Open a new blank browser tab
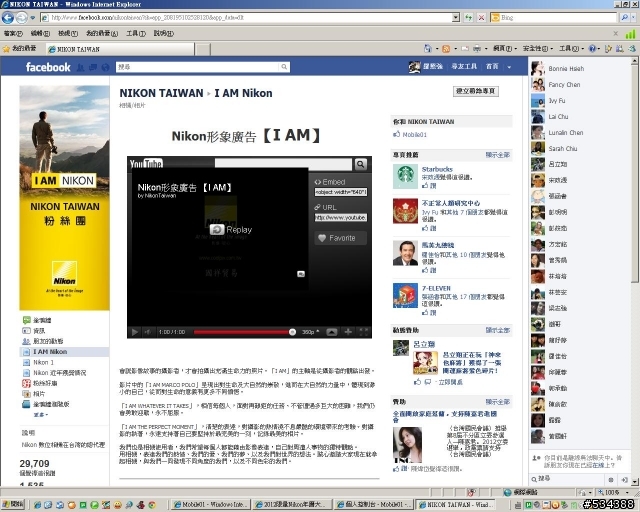 tap(203, 49)
